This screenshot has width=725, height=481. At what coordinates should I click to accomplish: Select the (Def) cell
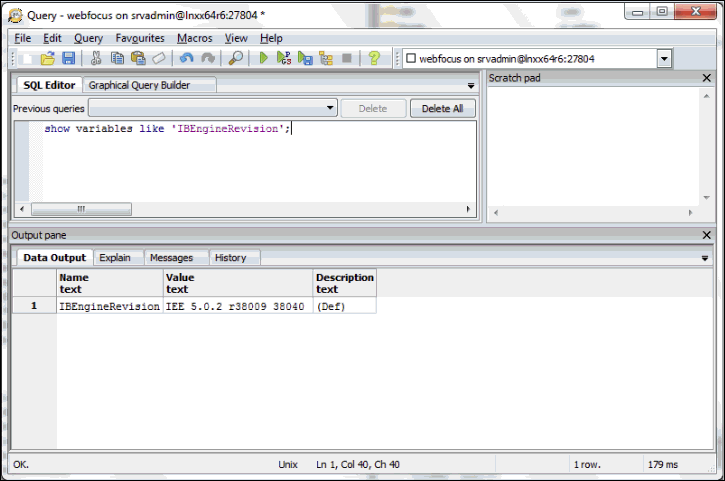tap(344, 306)
